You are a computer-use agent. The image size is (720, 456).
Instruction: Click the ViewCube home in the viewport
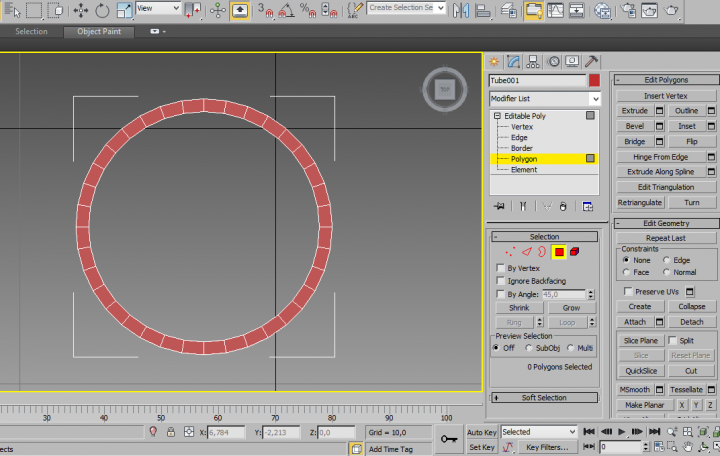coord(444,89)
